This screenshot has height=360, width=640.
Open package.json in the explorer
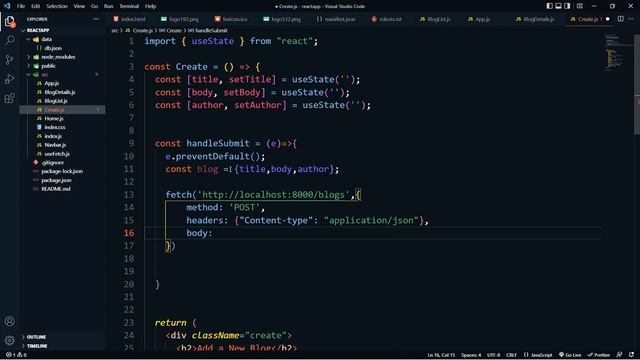56,180
